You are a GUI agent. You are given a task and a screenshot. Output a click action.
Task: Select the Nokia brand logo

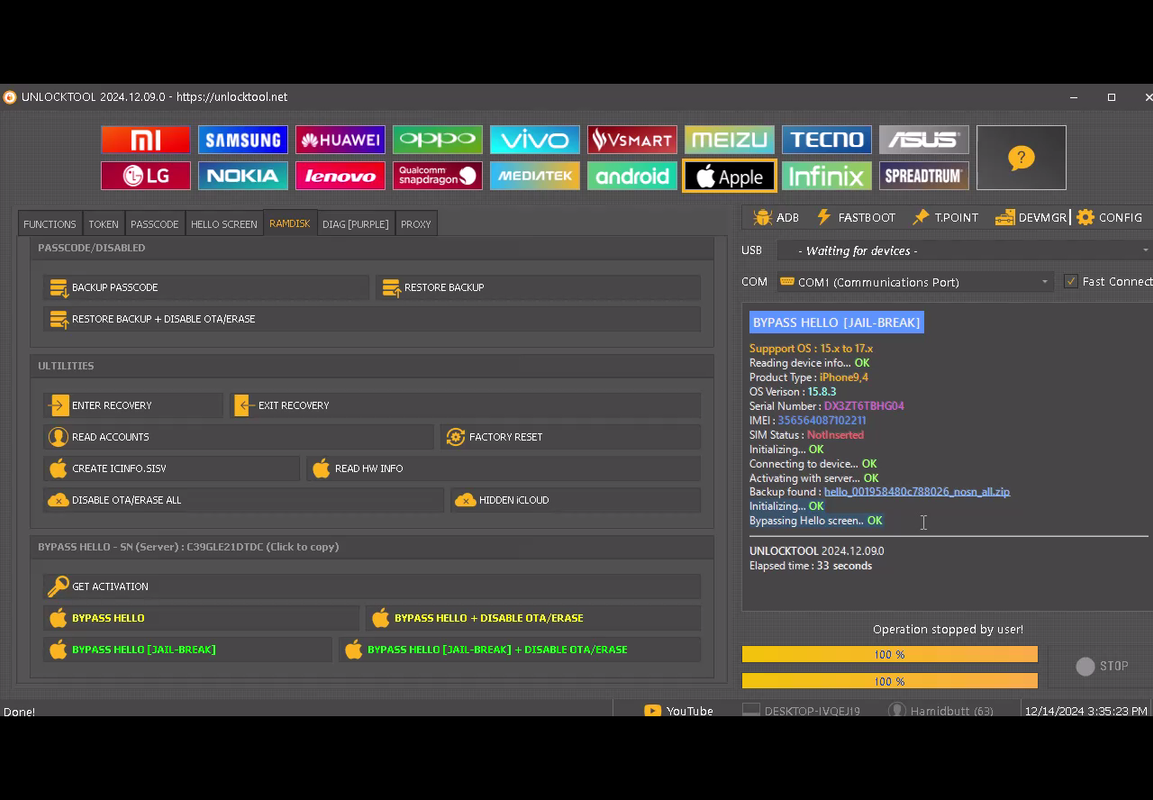point(243,176)
